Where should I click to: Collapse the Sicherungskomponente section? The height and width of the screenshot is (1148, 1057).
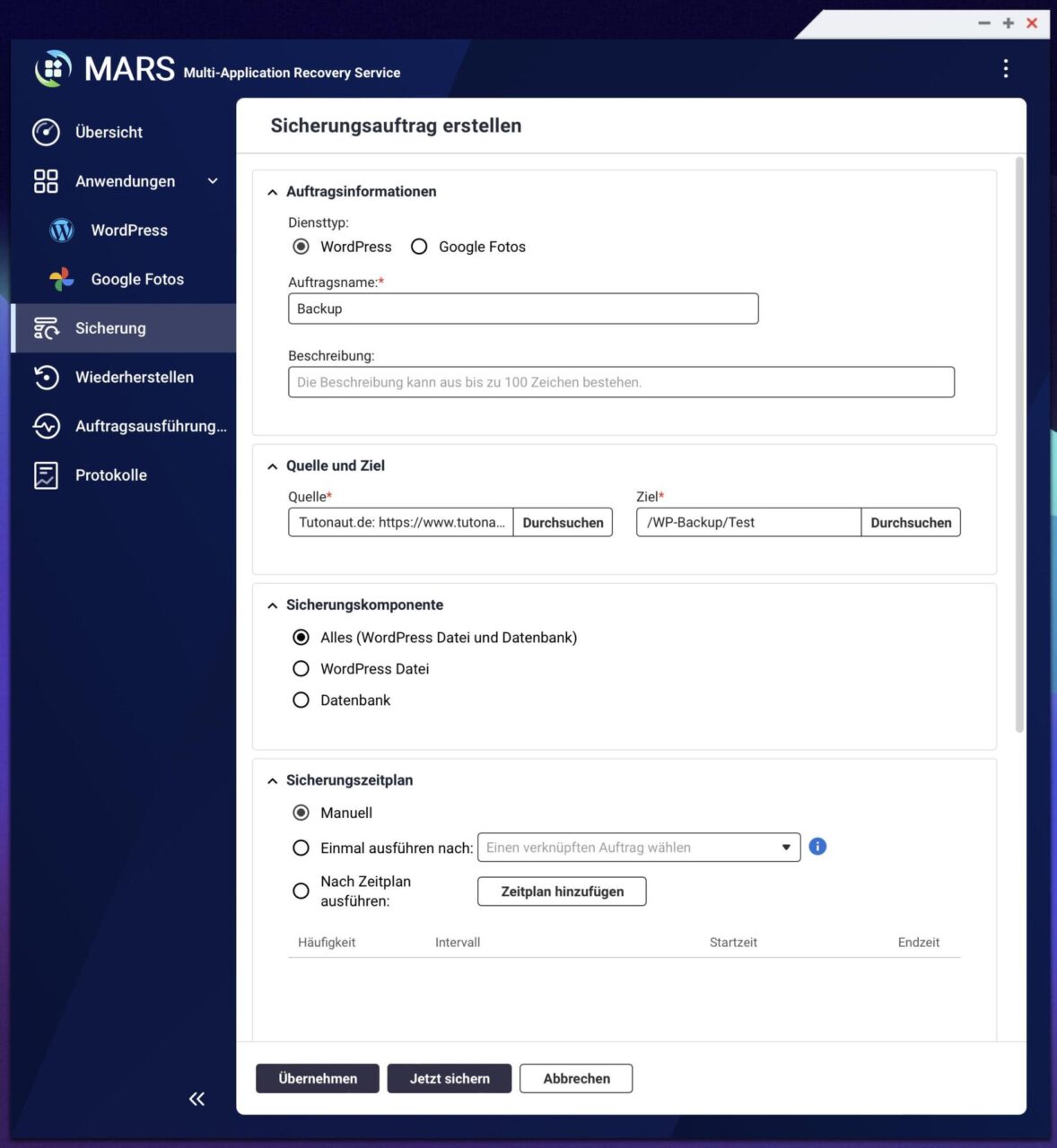tap(272, 605)
